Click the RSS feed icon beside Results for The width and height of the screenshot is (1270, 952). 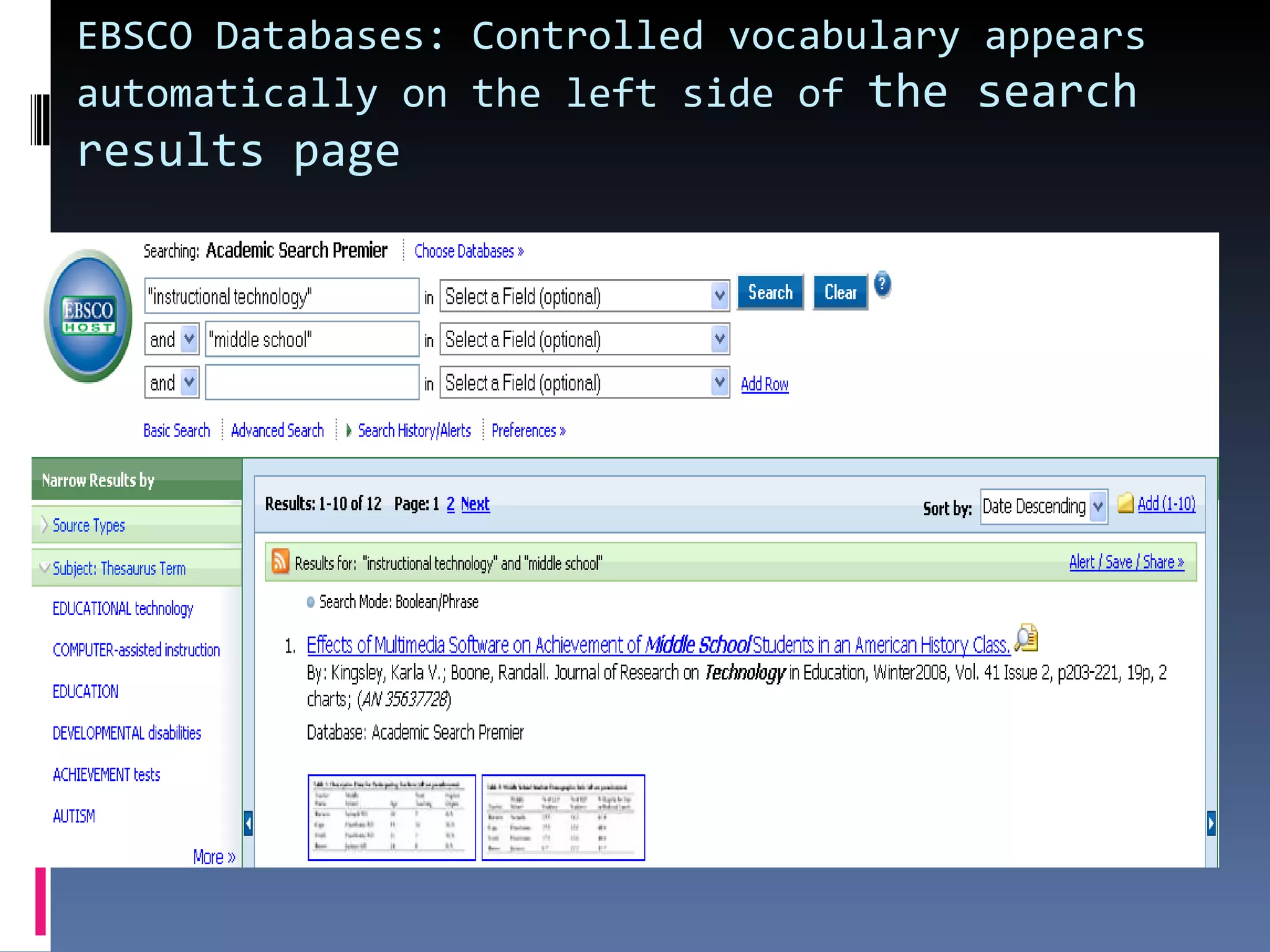tap(281, 562)
